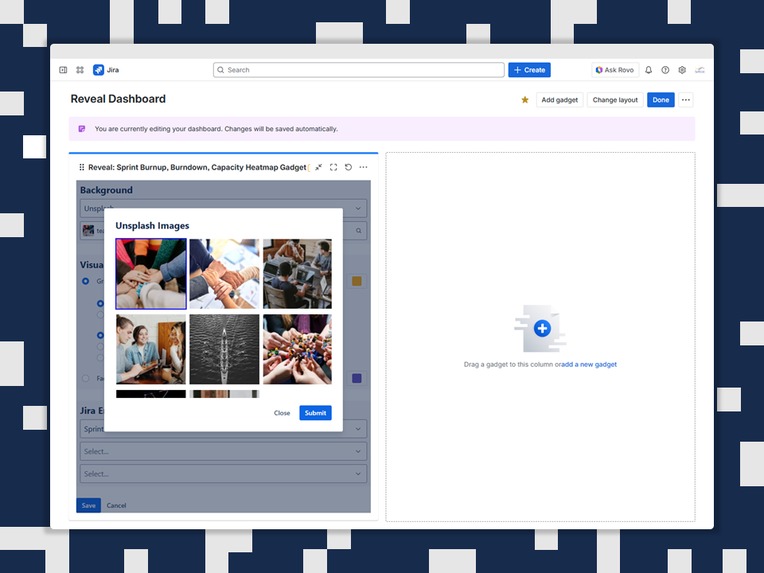764x573 pixels.
Task: Click the Jira logo
Action: click(x=106, y=70)
